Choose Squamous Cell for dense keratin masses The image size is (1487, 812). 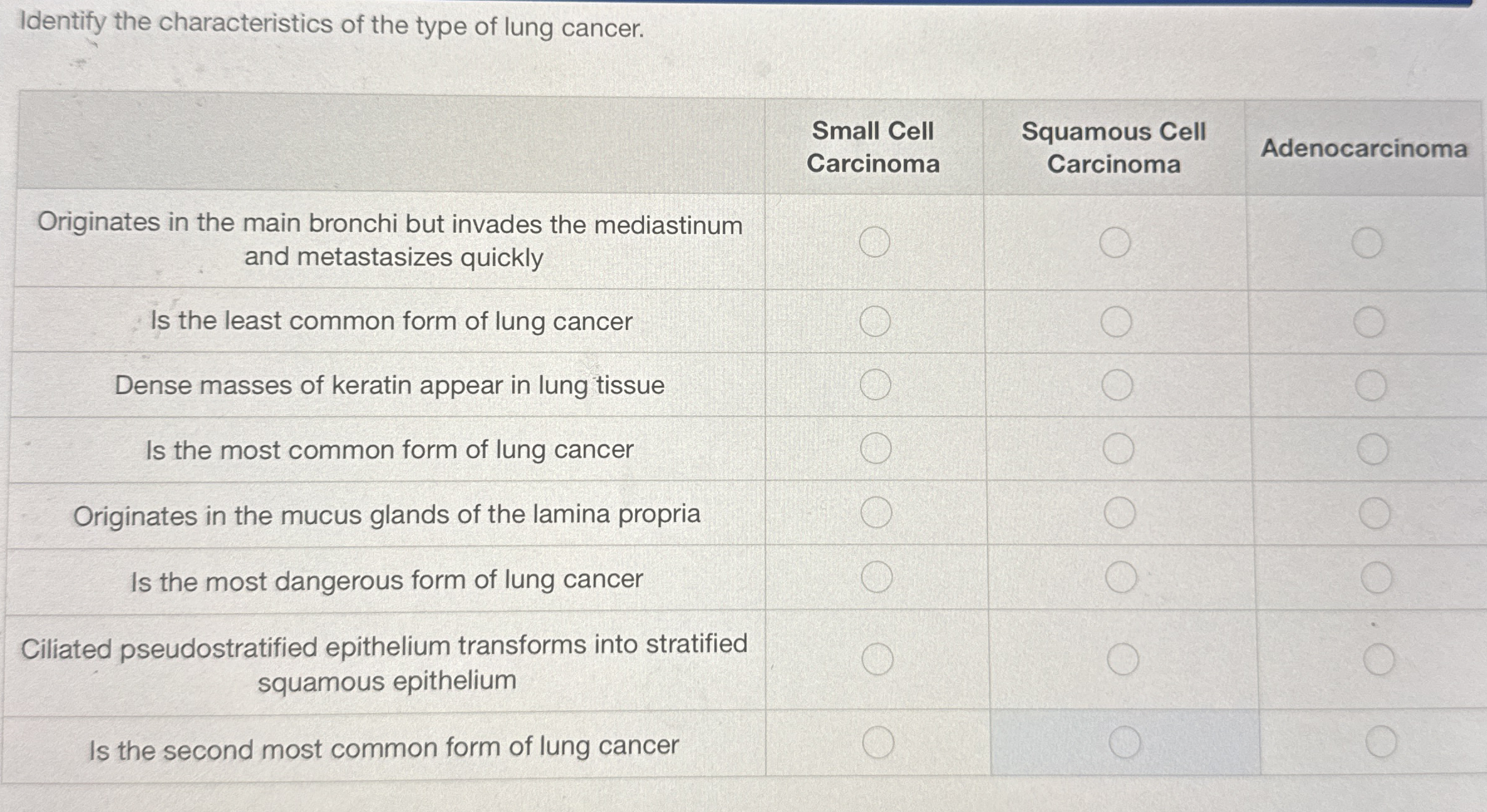click(x=1117, y=385)
